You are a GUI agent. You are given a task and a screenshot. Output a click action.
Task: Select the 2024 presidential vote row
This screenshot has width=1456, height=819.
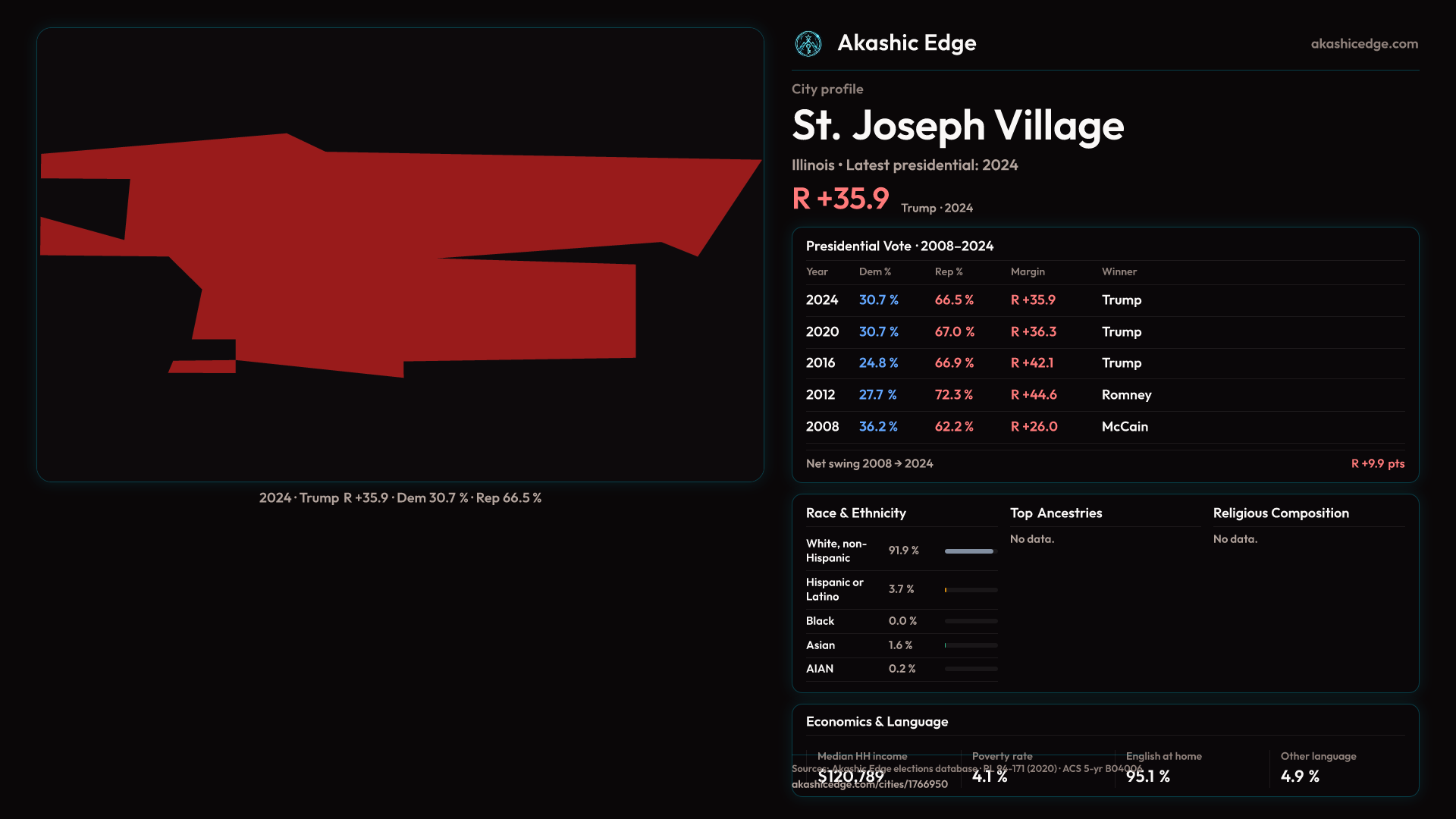(x=822, y=300)
